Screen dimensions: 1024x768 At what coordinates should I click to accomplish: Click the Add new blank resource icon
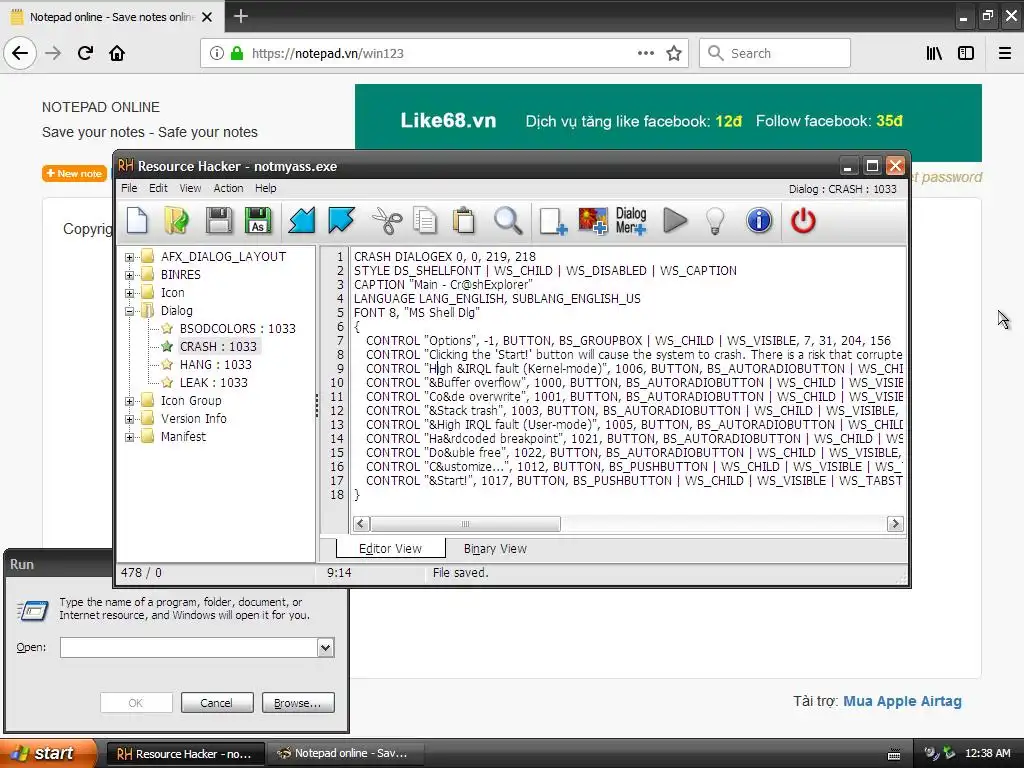coord(553,221)
